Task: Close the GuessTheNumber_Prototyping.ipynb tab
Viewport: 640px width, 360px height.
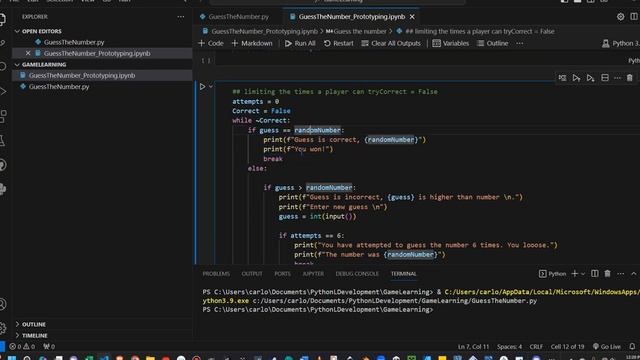Action: pyautogui.click(x=412, y=17)
